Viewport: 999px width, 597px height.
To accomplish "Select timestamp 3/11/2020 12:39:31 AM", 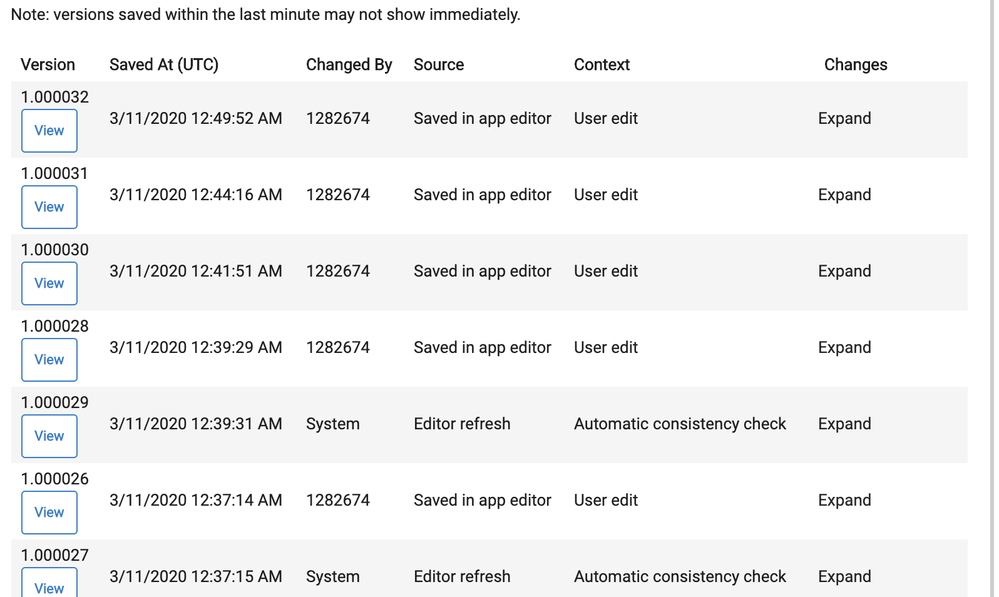I will tap(196, 424).
